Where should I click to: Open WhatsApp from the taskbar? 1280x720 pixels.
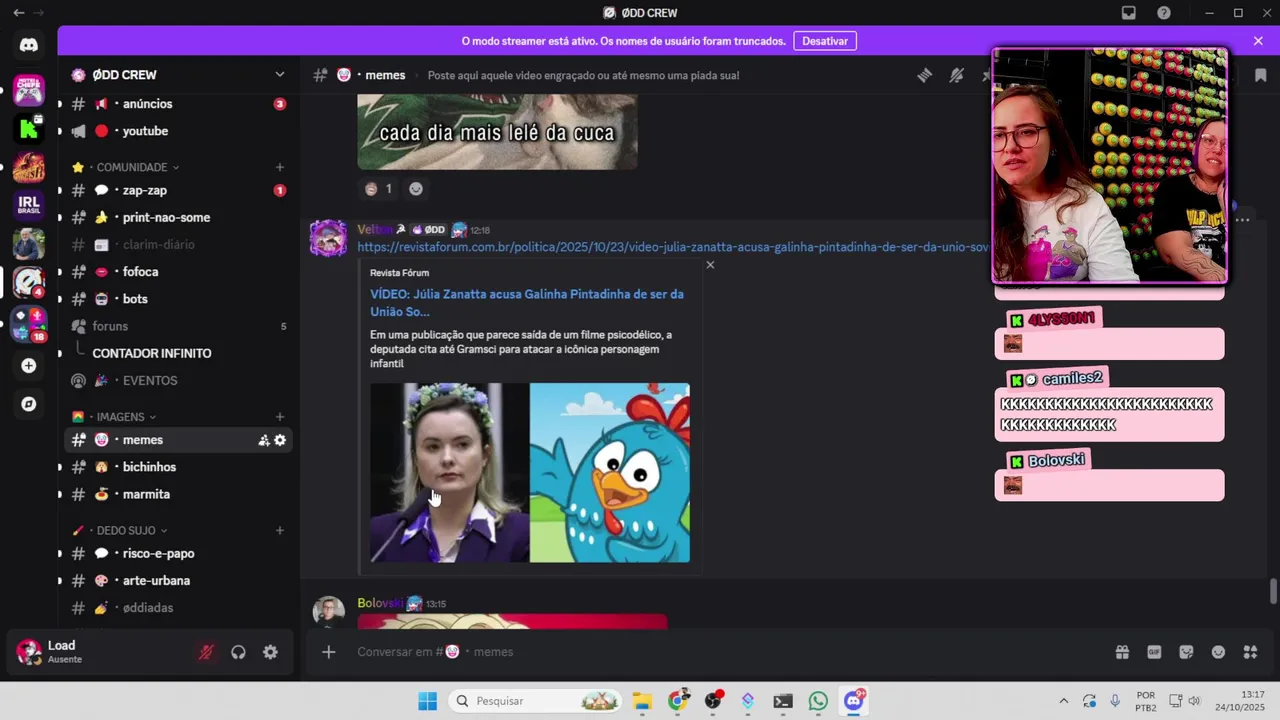(x=818, y=701)
